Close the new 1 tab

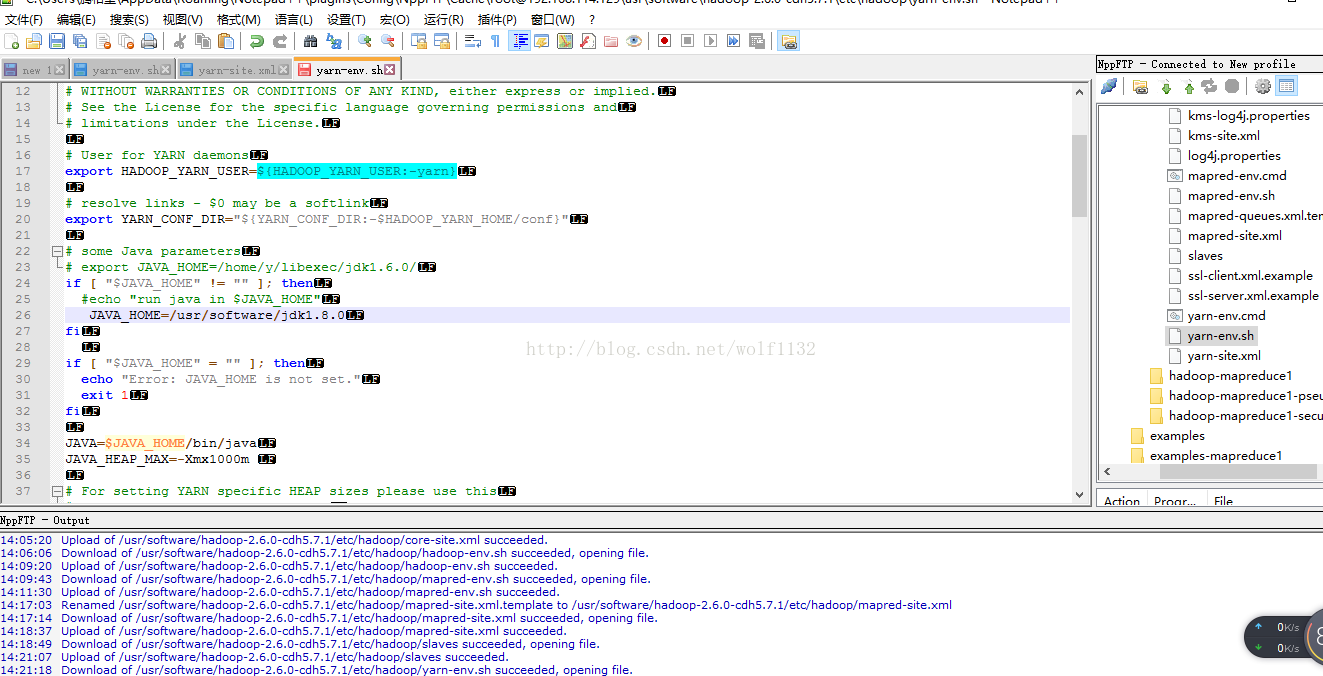(60, 70)
